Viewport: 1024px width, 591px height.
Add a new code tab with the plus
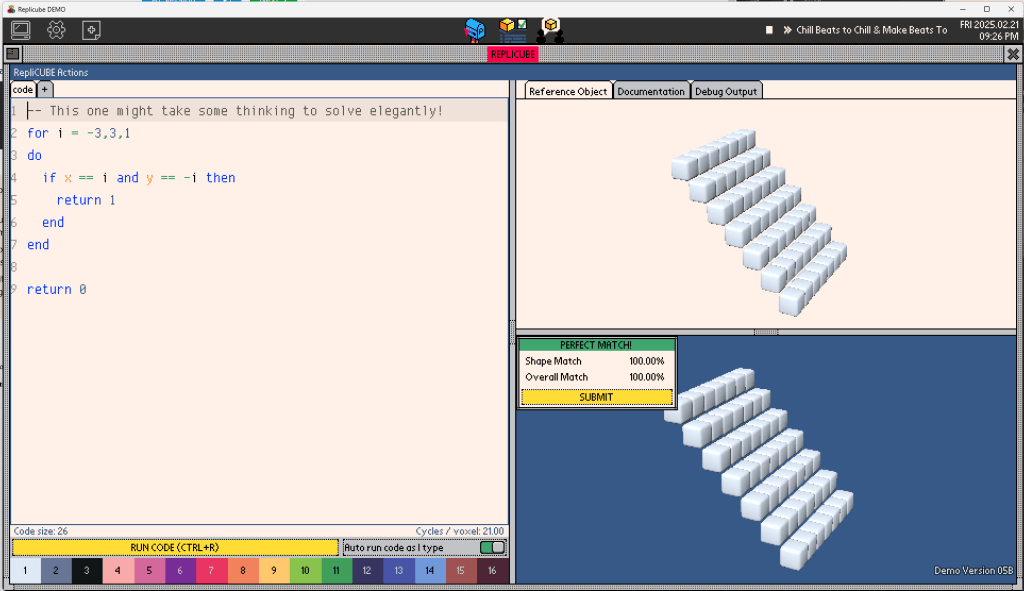(x=44, y=90)
